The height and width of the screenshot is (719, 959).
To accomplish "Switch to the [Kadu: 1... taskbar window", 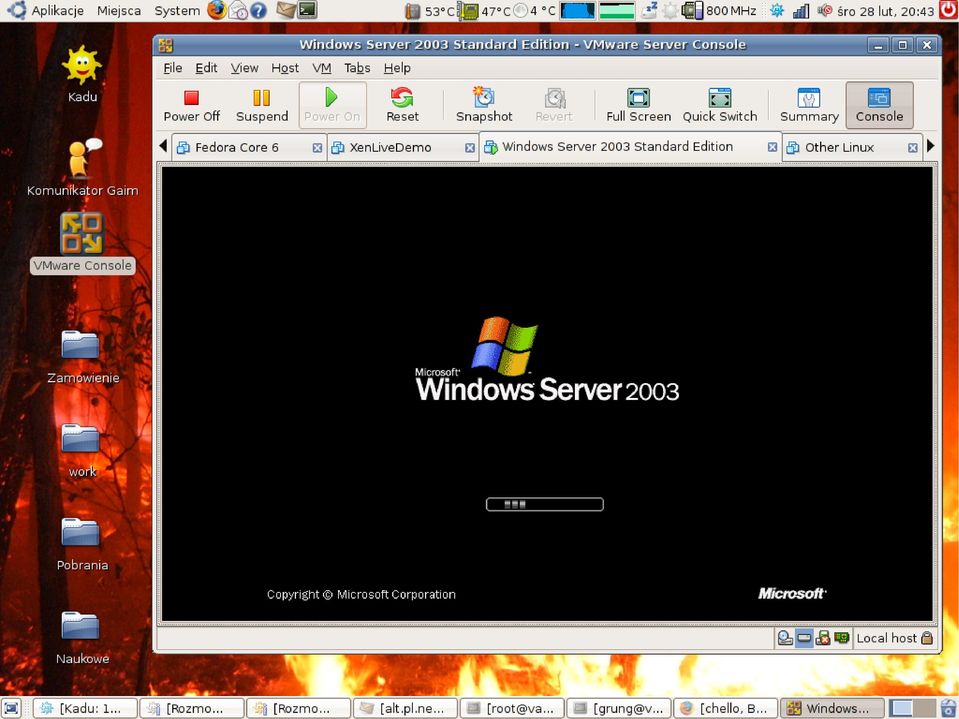I will tap(84, 708).
